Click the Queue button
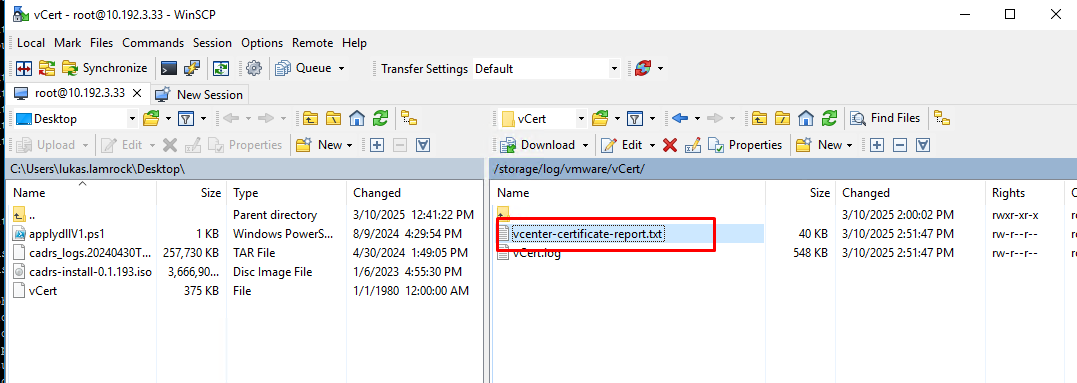 click(x=304, y=68)
